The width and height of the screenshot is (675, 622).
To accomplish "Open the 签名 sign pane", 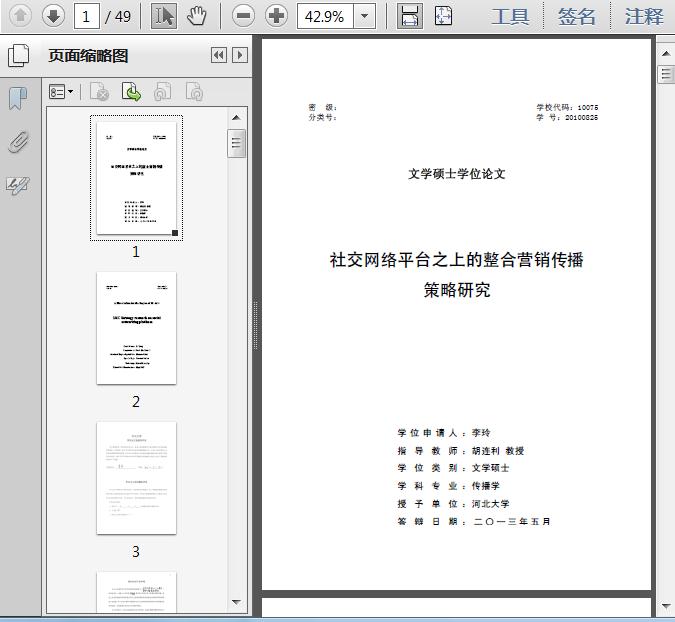I will pos(577,16).
